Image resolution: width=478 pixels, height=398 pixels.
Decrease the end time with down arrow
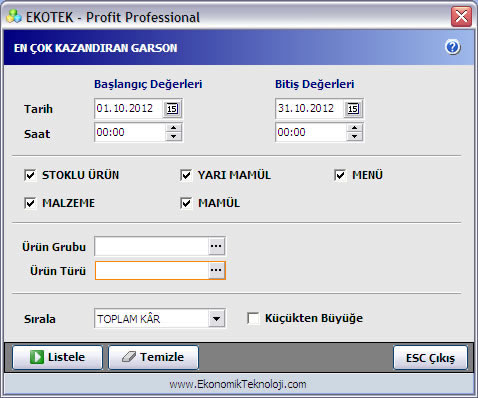(354, 136)
